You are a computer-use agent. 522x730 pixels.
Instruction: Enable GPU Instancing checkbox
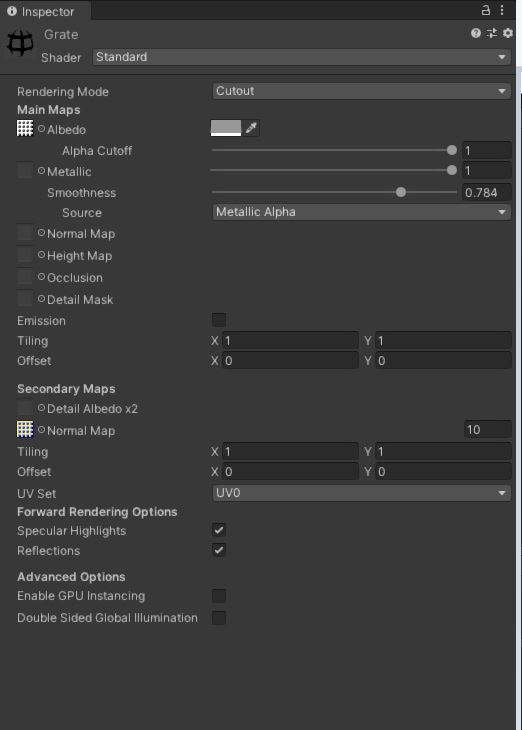tap(219, 595)
